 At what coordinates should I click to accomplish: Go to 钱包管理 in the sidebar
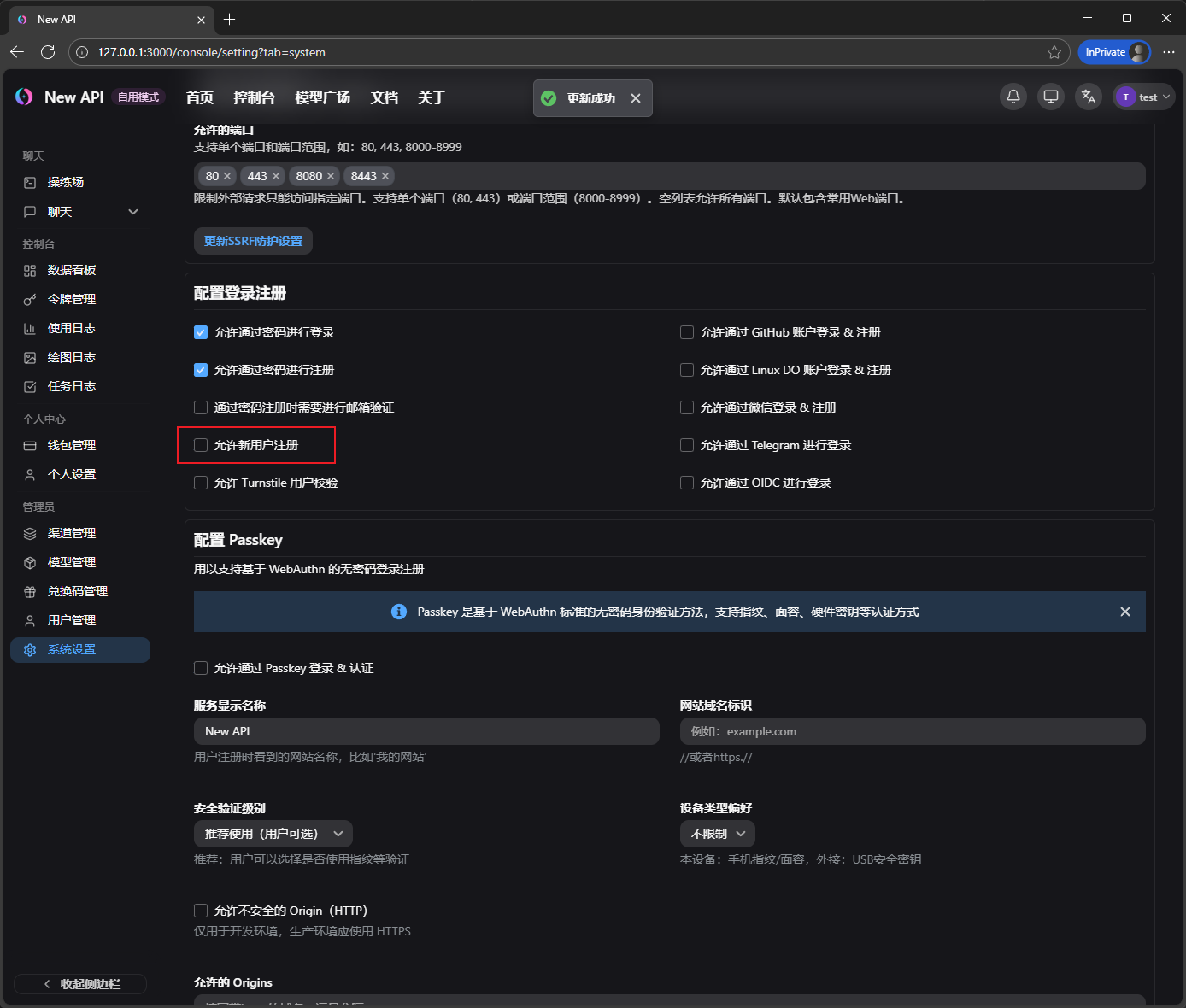pos(72,445)
